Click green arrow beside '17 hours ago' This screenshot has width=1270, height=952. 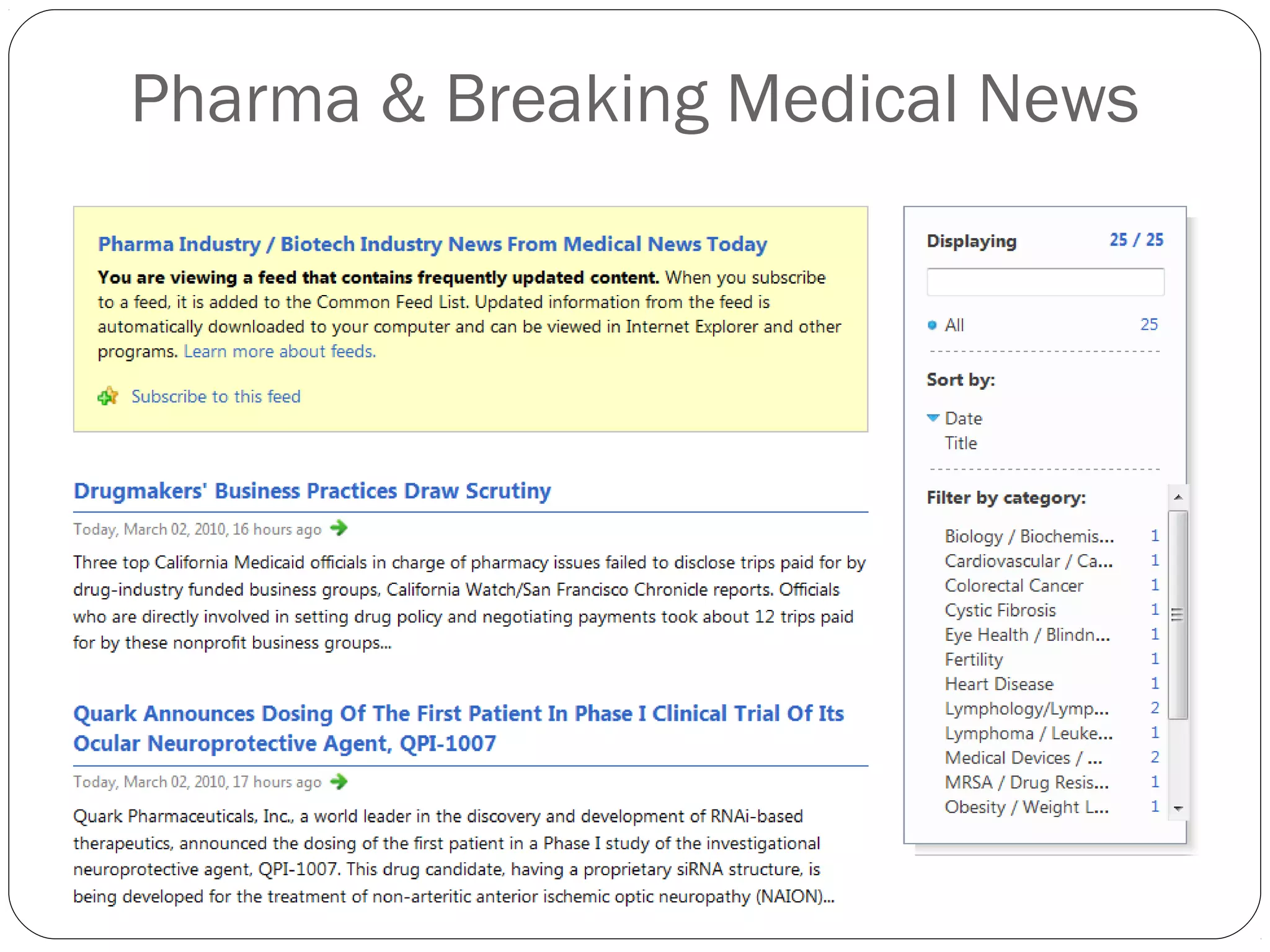point(339,781)
